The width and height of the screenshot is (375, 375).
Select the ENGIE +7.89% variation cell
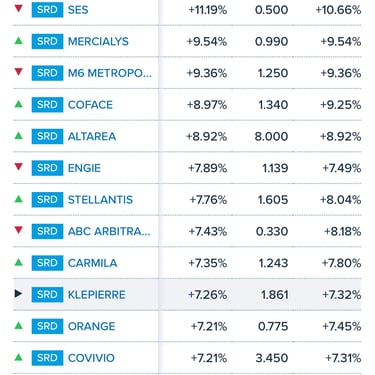(x=208, y=168)
